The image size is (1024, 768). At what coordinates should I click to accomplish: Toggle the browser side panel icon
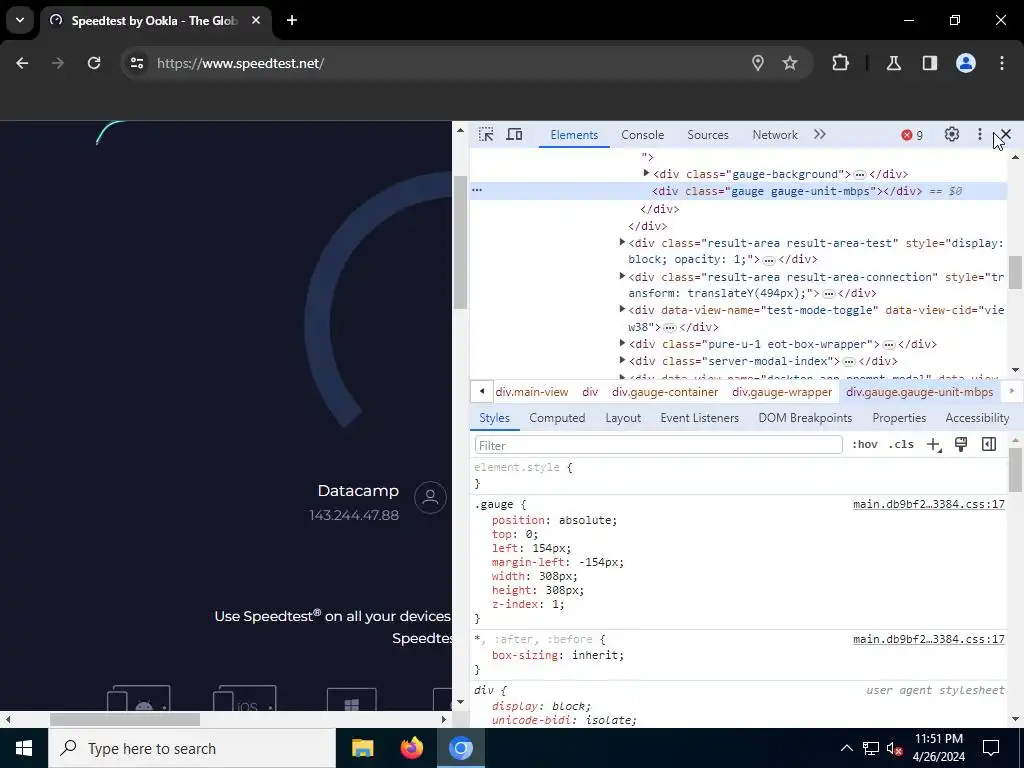pos(930,63)
